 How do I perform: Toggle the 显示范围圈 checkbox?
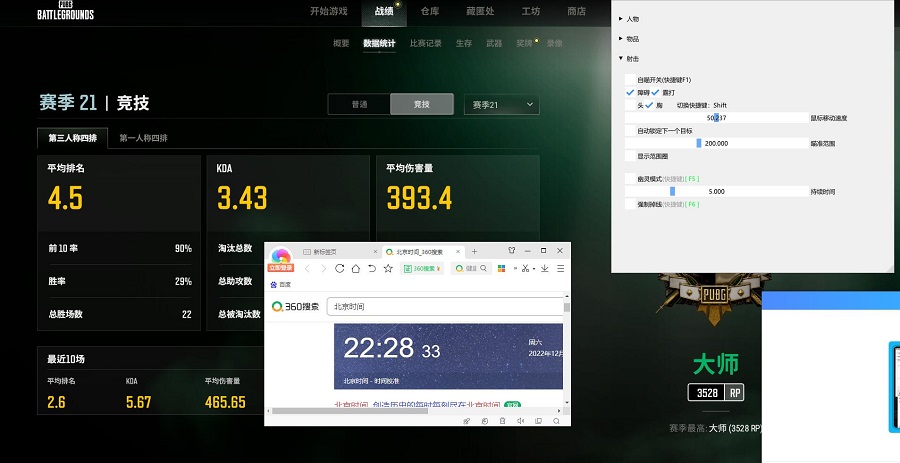[630, 156]
